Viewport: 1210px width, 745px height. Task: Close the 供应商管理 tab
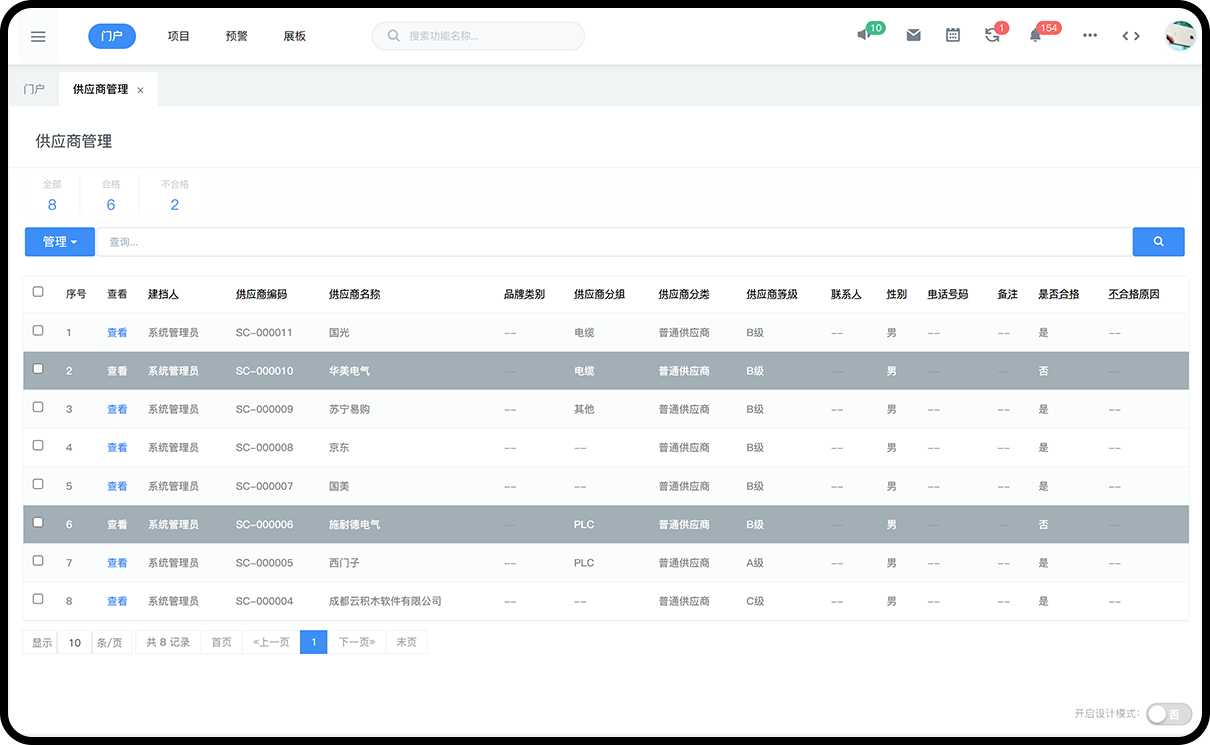click(x=140, y=90)
